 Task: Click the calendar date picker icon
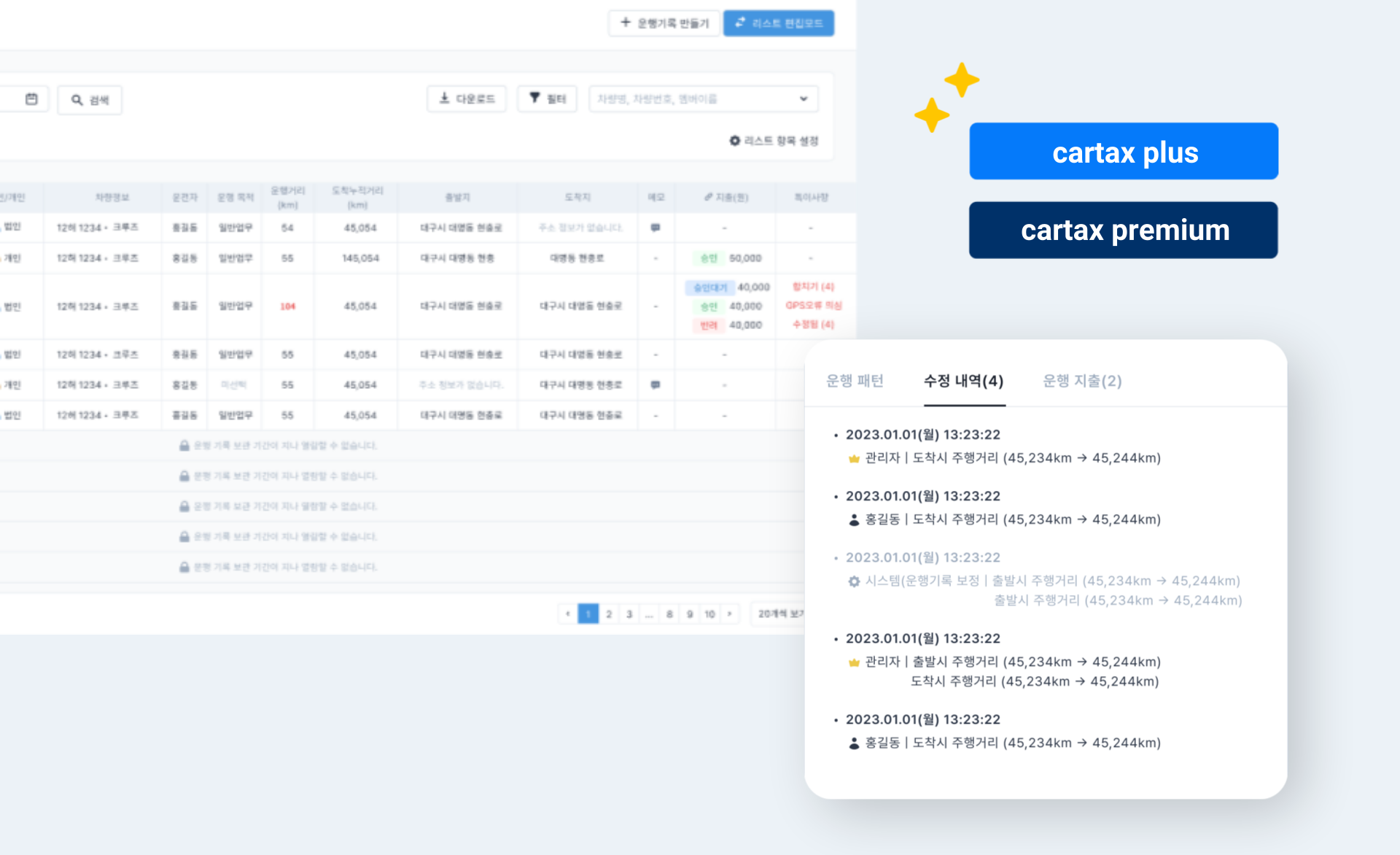click(31, 99)
